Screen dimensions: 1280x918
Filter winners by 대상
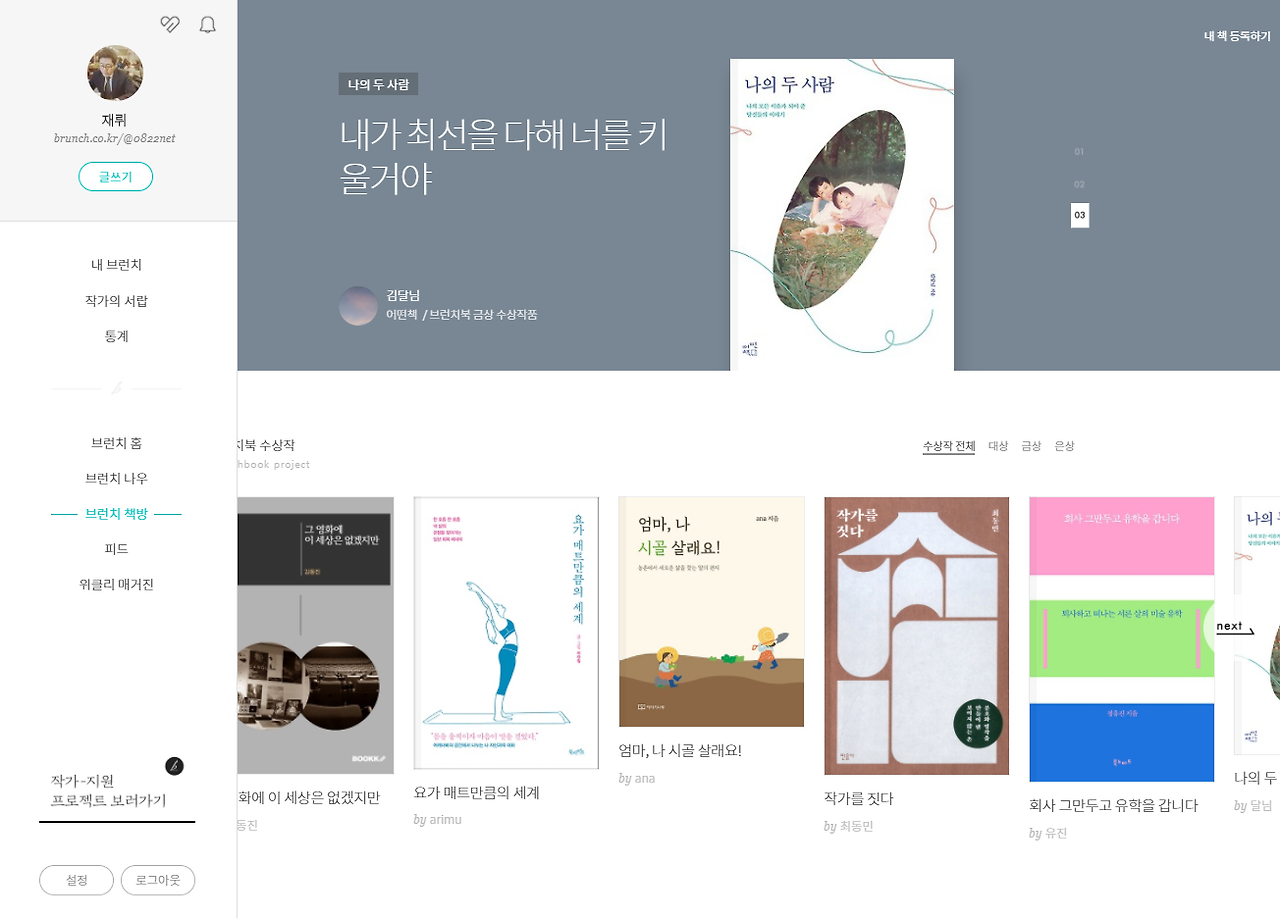pos(998,446)
